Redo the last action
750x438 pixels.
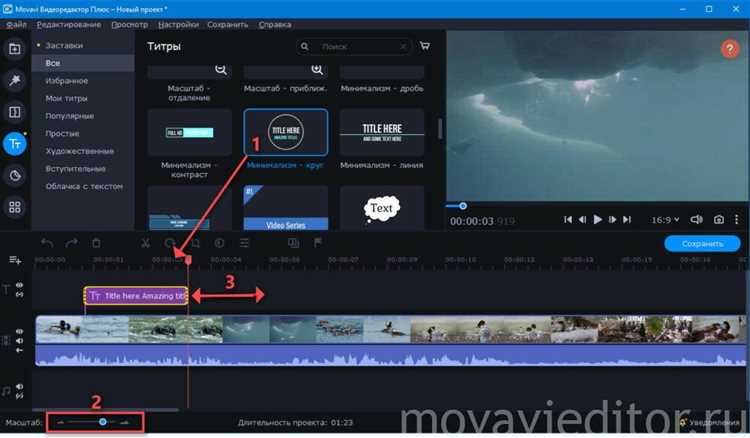coord(71,243)
